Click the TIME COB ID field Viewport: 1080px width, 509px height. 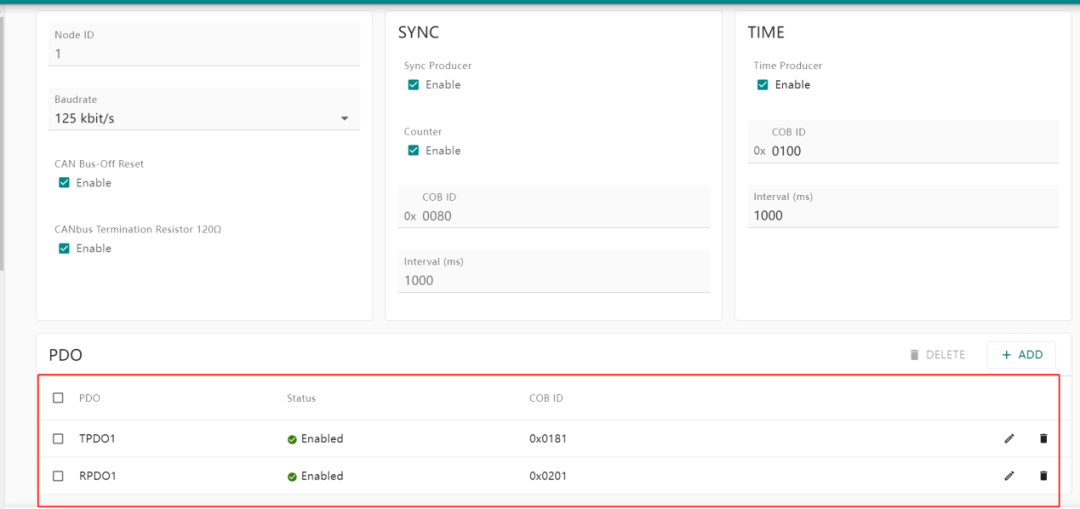pos(903,142)
